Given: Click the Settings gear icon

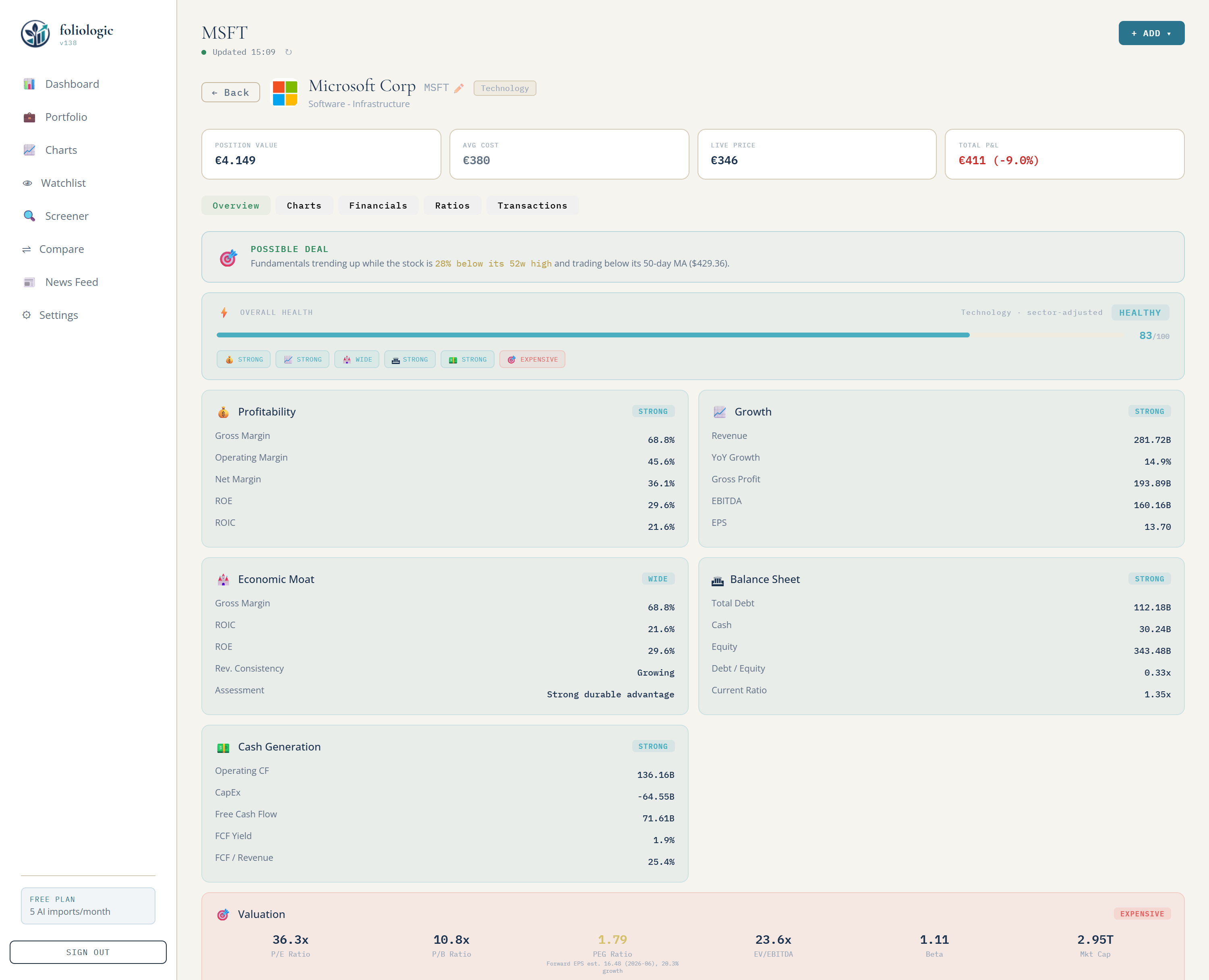Looking at the screenshot, I should [x=27, y=315].
